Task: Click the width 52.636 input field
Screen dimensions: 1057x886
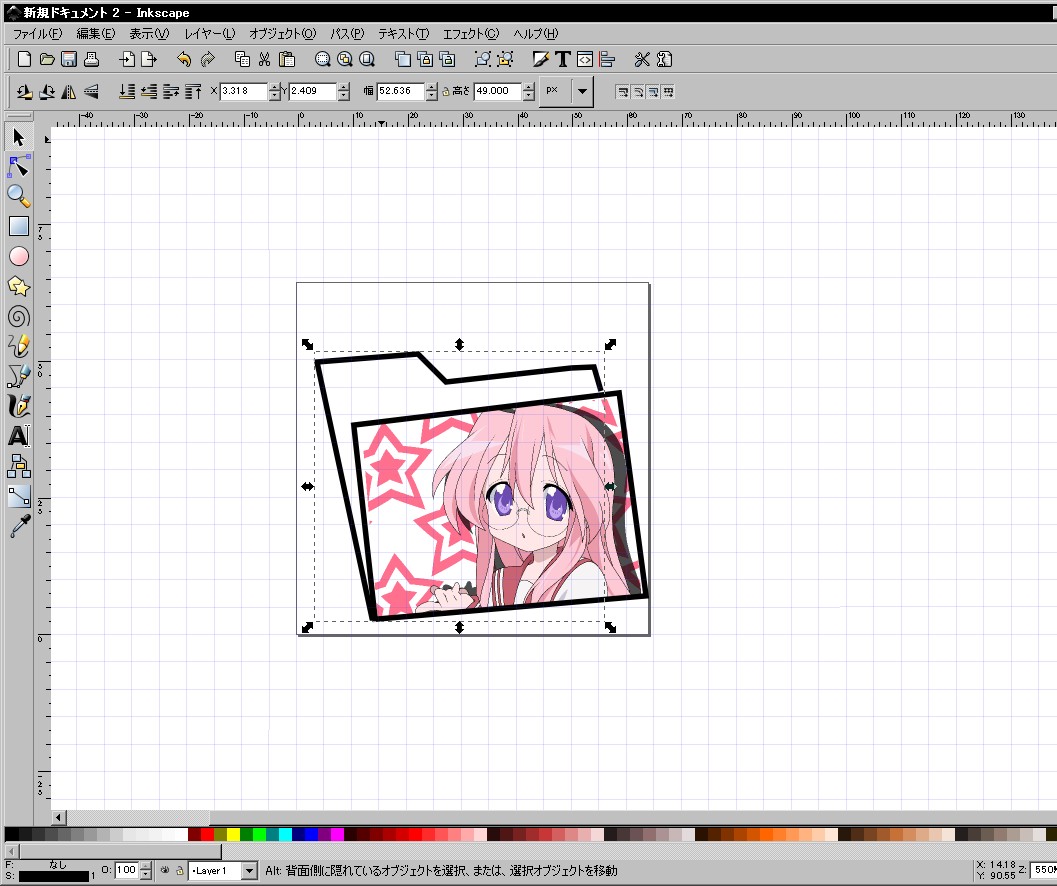Action: pyautogui.click(x=400, y=91)
